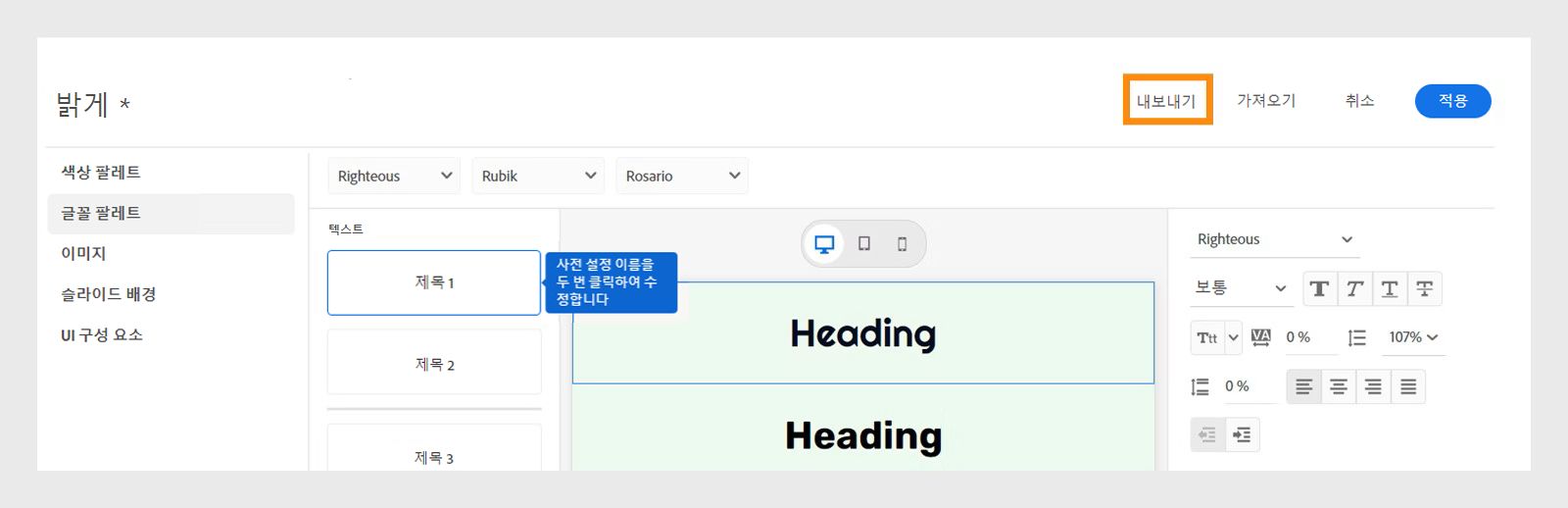Click the 가져오기 import button
Screen dimensions: 1568x508
tap(1266, 100)
